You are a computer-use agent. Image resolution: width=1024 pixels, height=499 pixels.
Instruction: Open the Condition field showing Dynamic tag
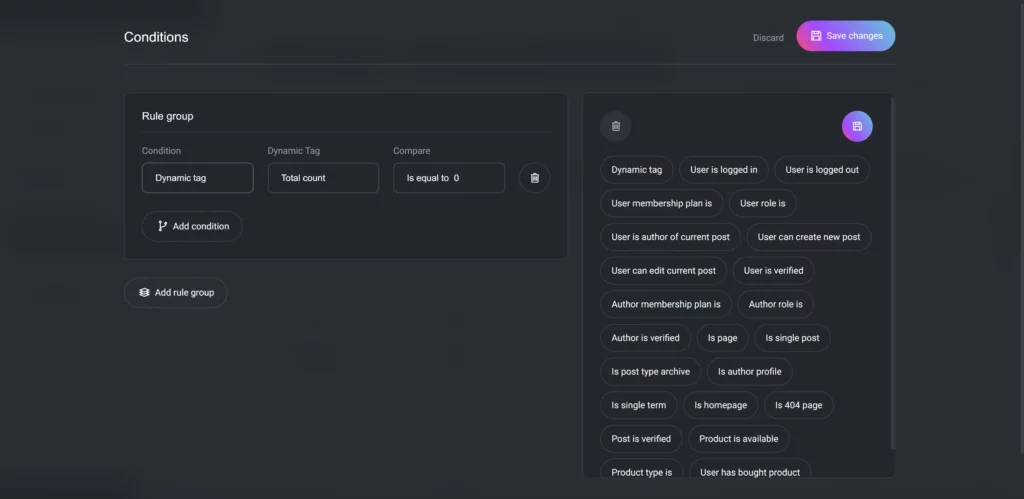197,178
